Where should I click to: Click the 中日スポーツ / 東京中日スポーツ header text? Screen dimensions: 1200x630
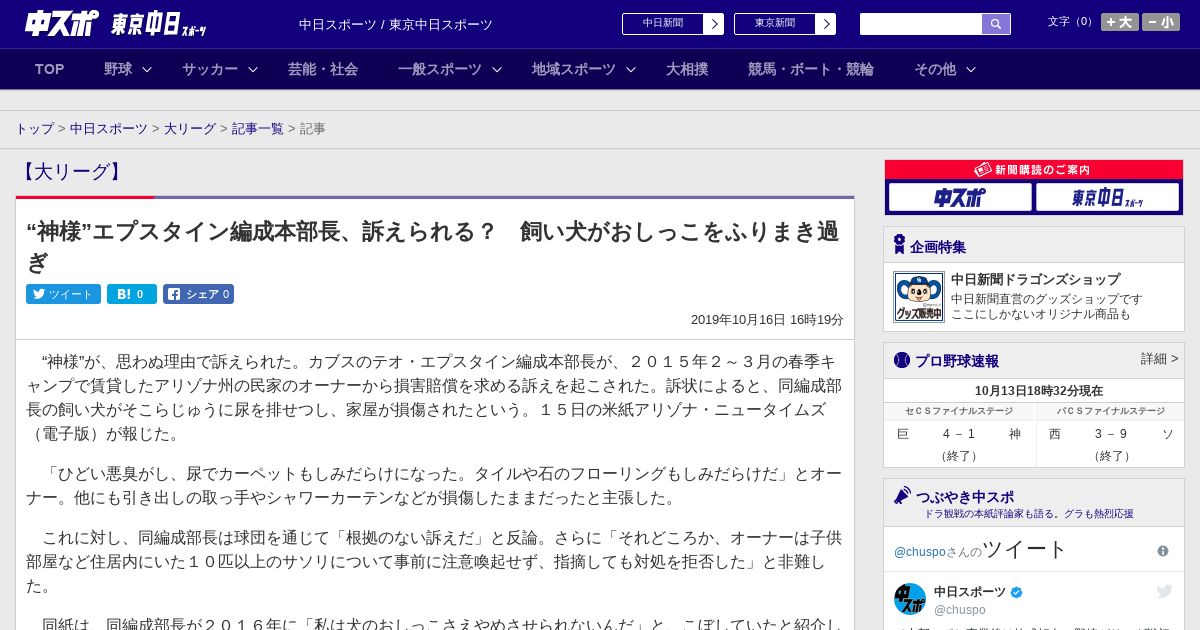(396, 24)
